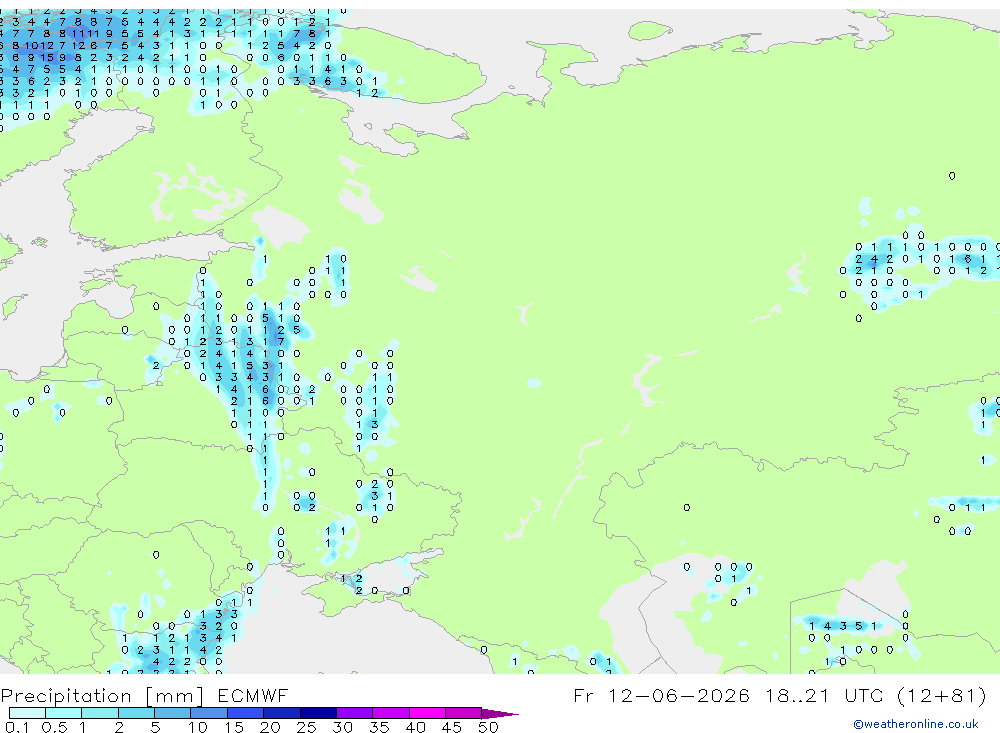Viewport: 1000px width, 733px height.
Task: Click the '0.5' legend value
Action: pyautogui.click(x=54, y=727)
